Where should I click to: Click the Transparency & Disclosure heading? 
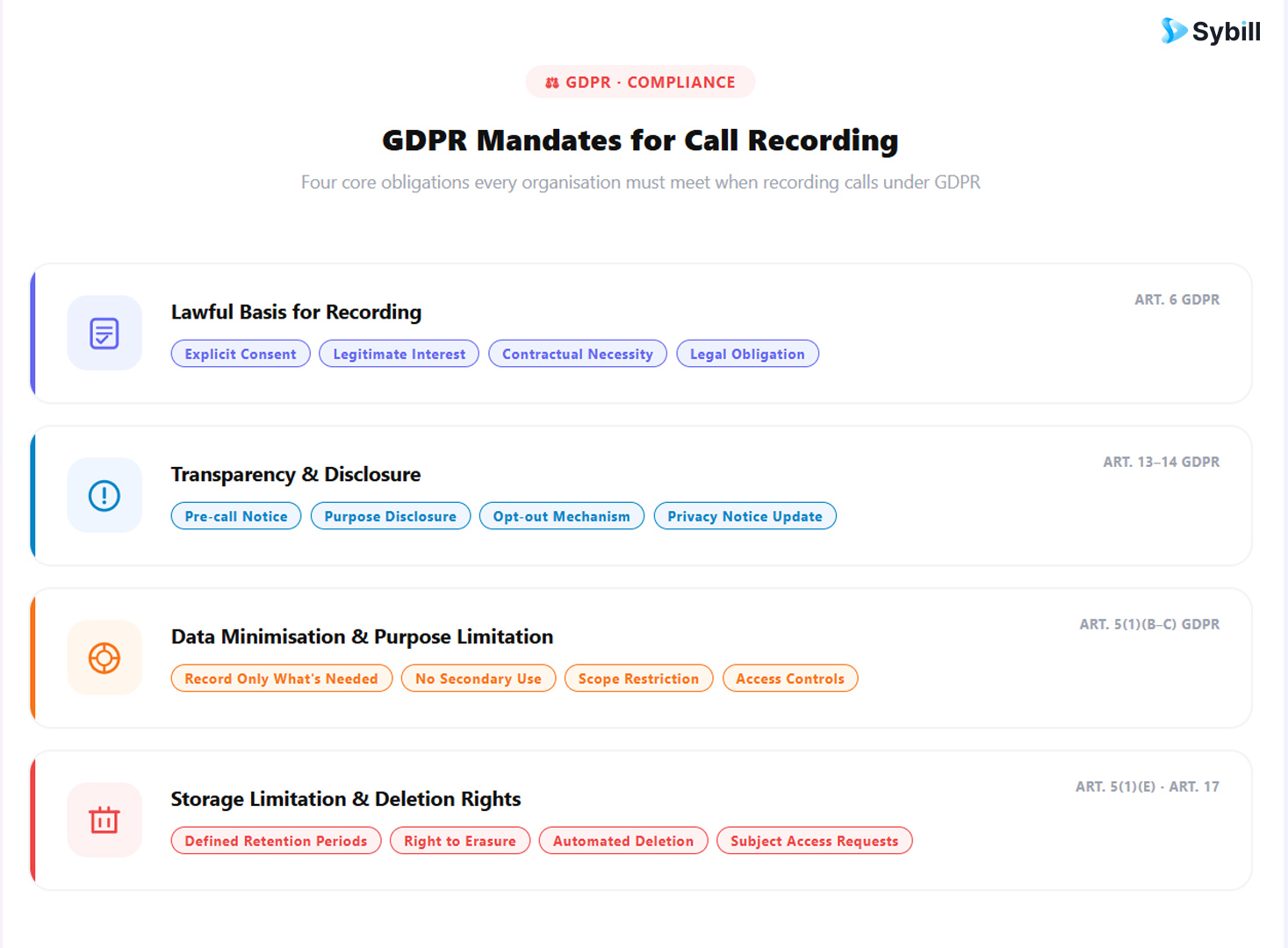pos(296,475)
